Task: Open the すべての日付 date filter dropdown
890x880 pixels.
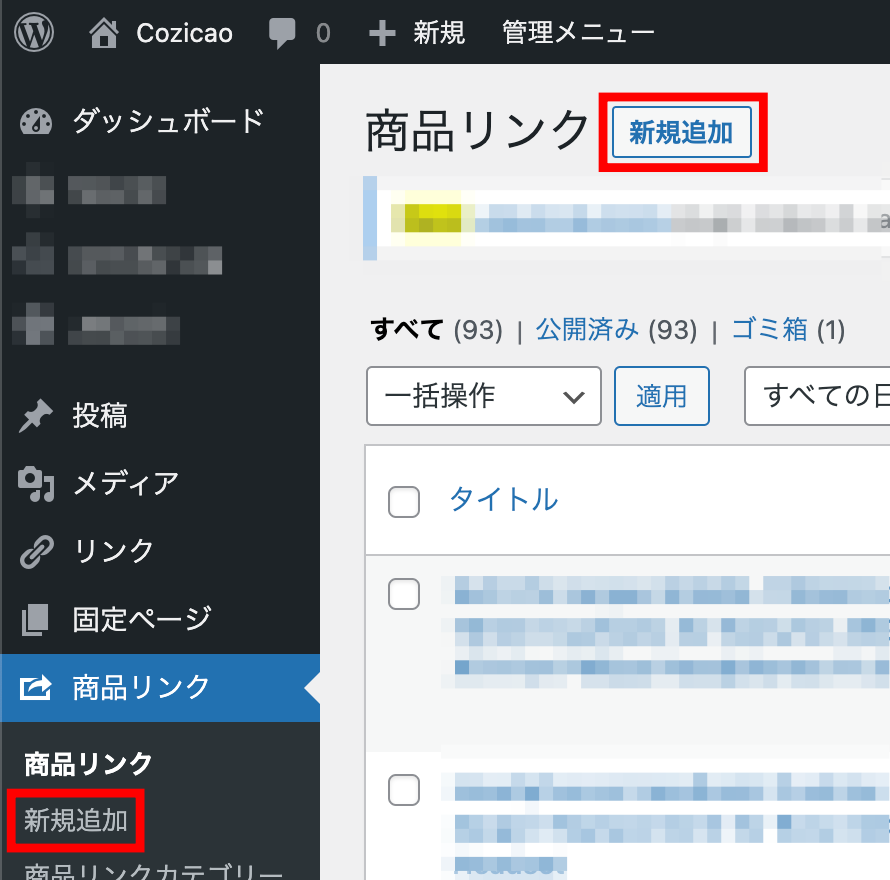Action: [x=817, y=396]
